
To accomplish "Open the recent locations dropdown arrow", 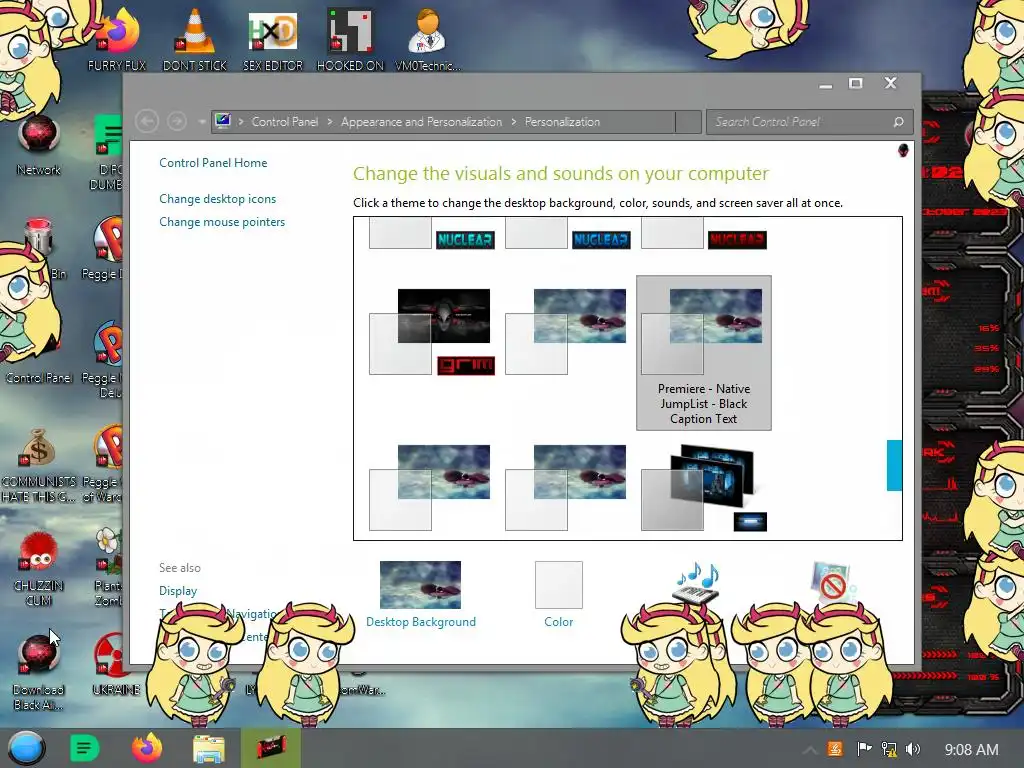I will click(202, 122).
